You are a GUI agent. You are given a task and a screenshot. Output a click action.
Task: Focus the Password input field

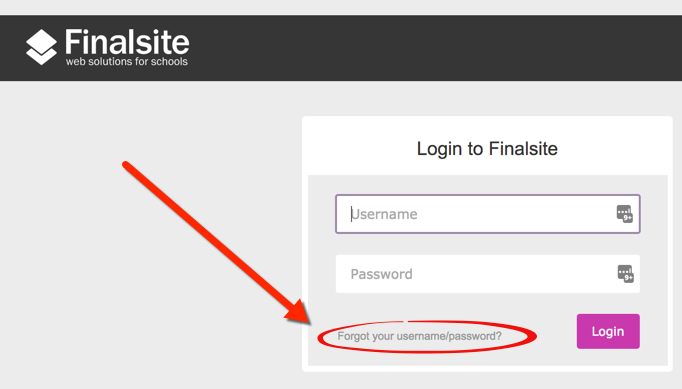(488, 274)
